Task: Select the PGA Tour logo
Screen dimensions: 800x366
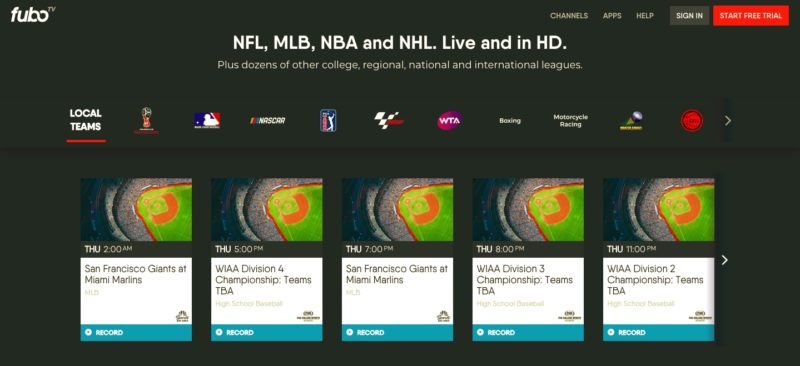Action: tap(328, 120)
